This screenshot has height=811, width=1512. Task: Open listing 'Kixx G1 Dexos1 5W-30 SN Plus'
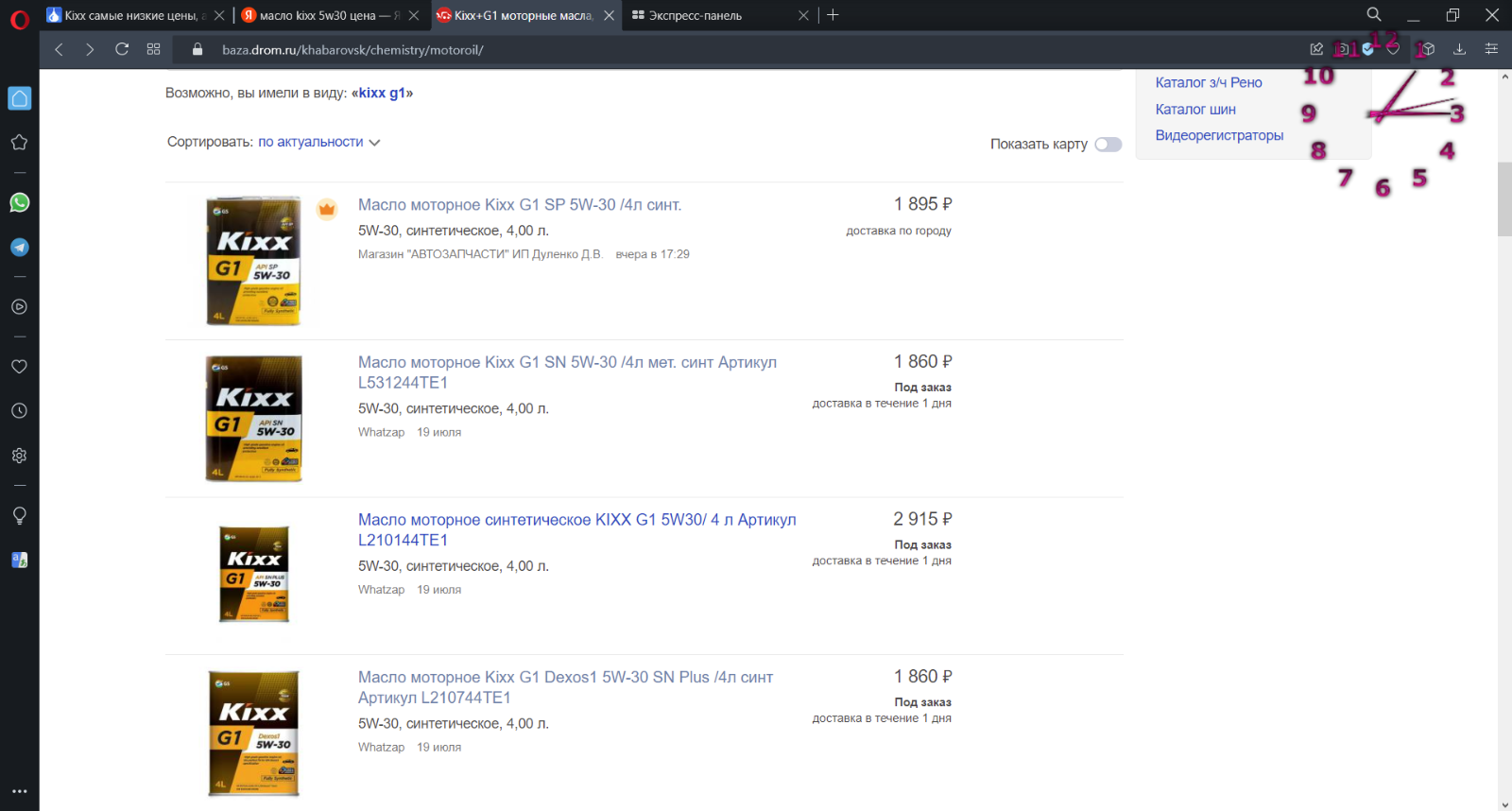click(x=565, y=687)
